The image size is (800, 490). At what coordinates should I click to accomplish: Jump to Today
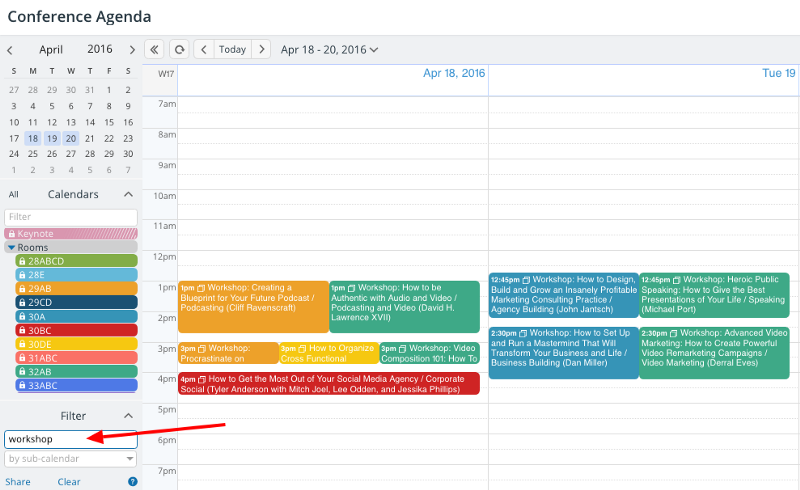click(x=233, y=50)
